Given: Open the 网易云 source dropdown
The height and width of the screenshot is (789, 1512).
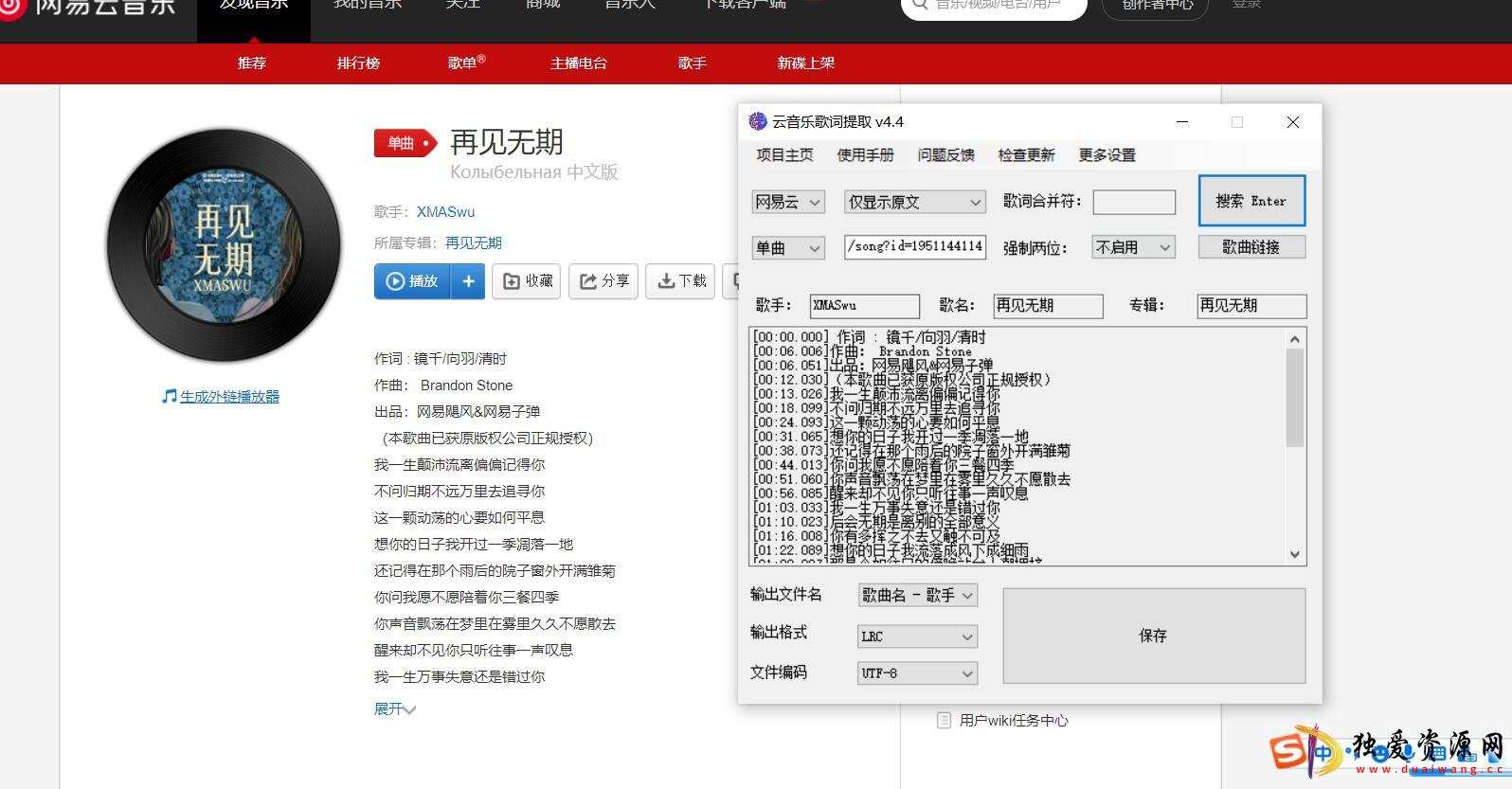Looking at the screenshot, I should (788, 202).
